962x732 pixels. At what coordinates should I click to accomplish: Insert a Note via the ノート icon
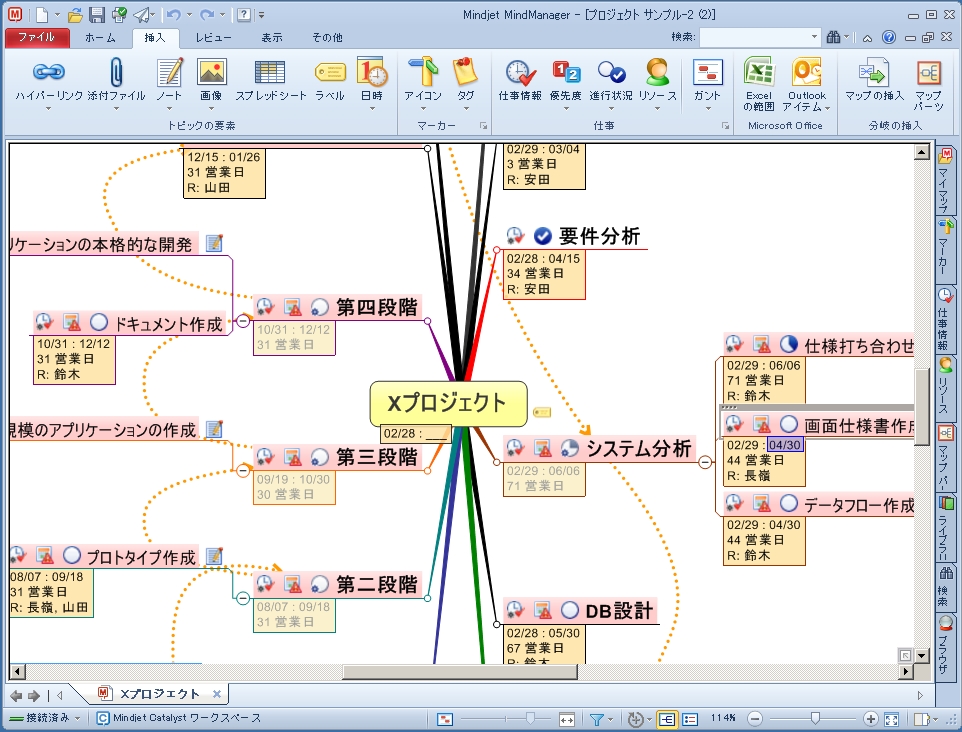pyautogui.click(x=169, y=72)
